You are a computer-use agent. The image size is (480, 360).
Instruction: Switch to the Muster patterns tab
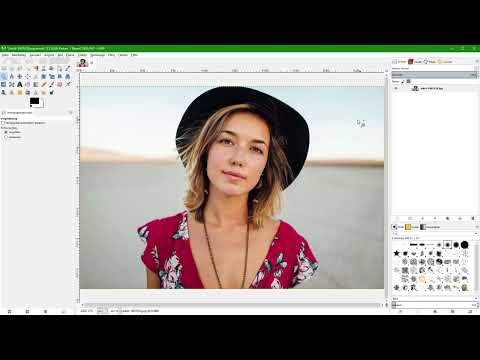click(x=412, y=227)
